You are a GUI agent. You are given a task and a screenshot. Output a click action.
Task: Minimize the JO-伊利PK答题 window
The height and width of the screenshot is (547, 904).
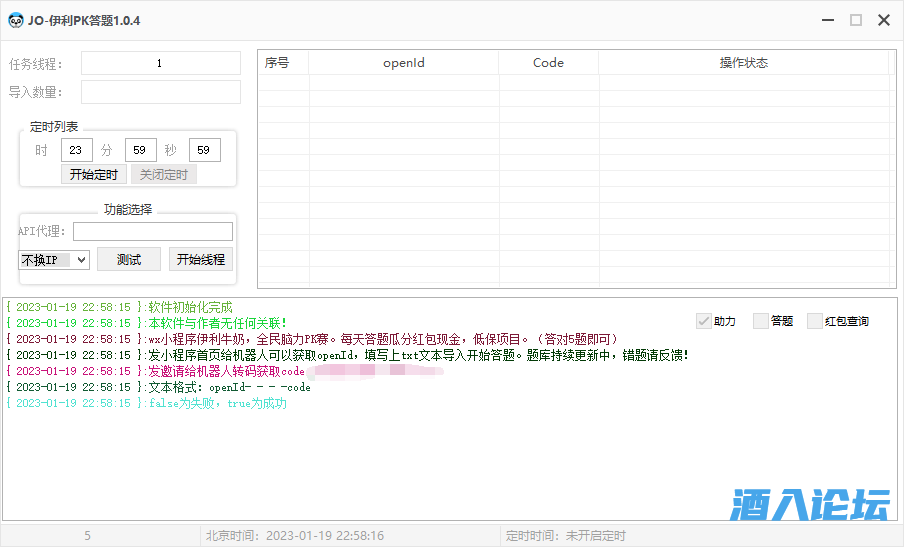(828, 20)
